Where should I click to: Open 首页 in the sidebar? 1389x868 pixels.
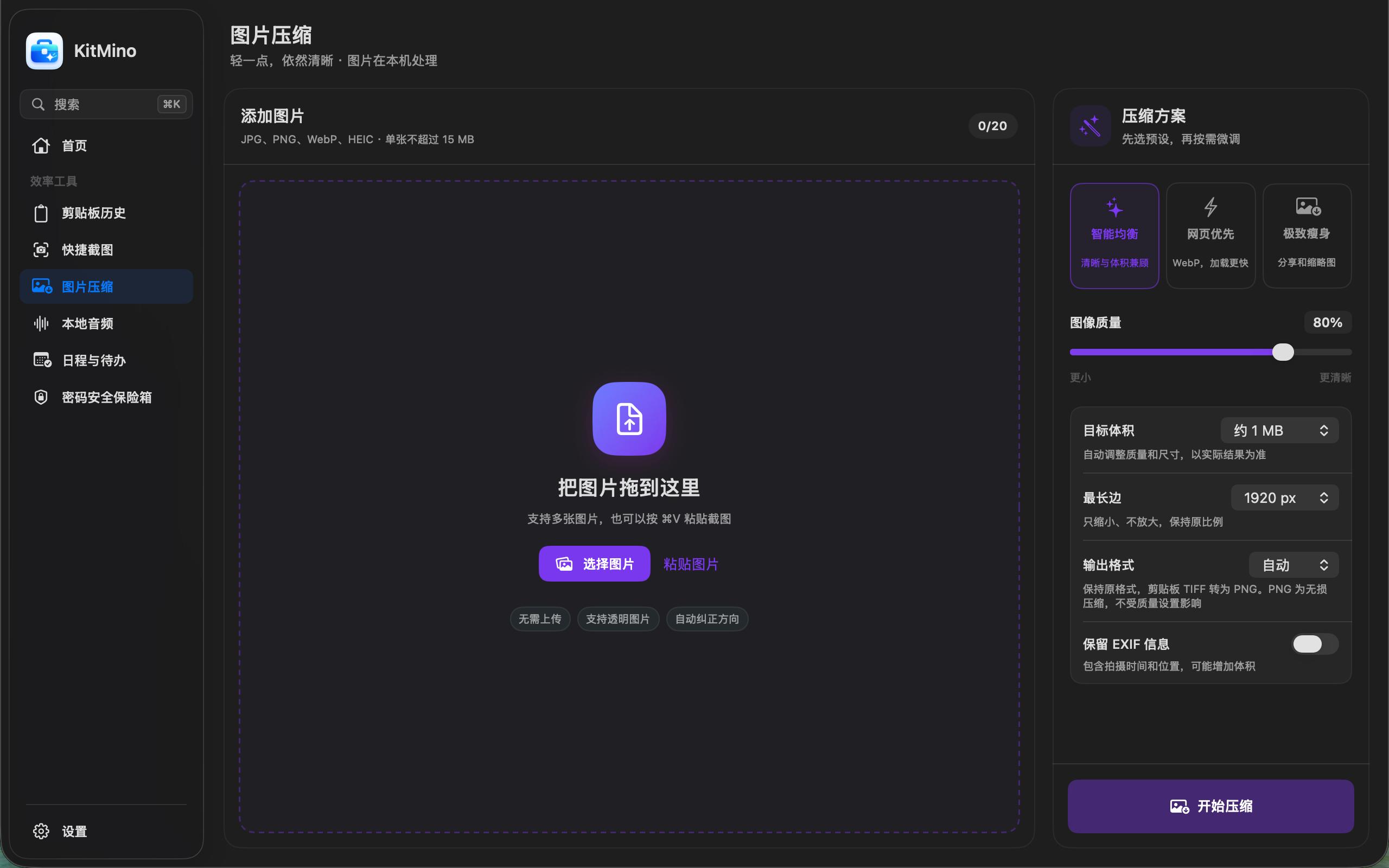click(x=106, y=145)
